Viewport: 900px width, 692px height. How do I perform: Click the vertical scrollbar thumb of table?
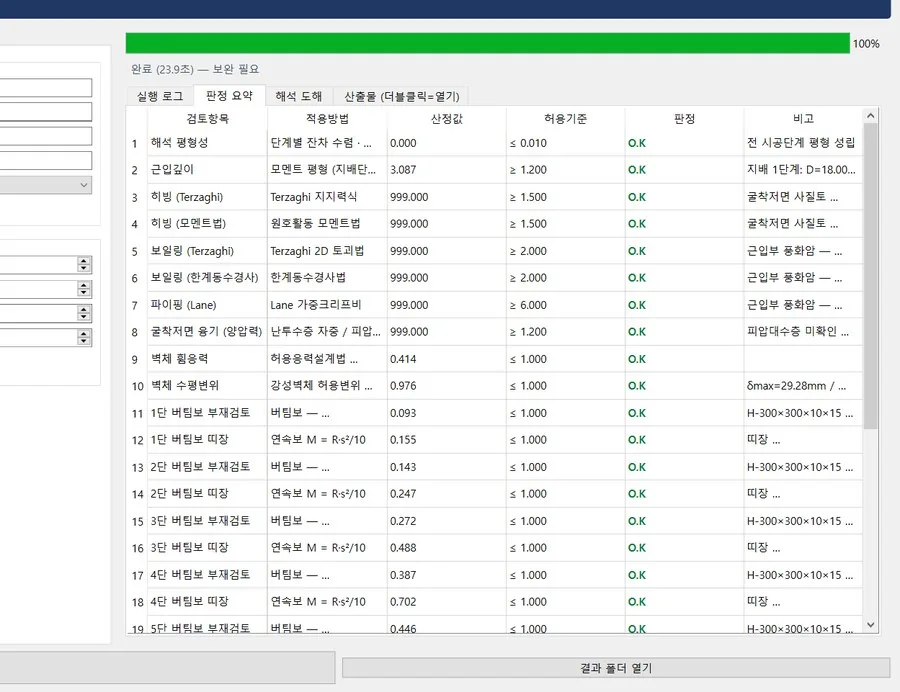pos(870,276)
